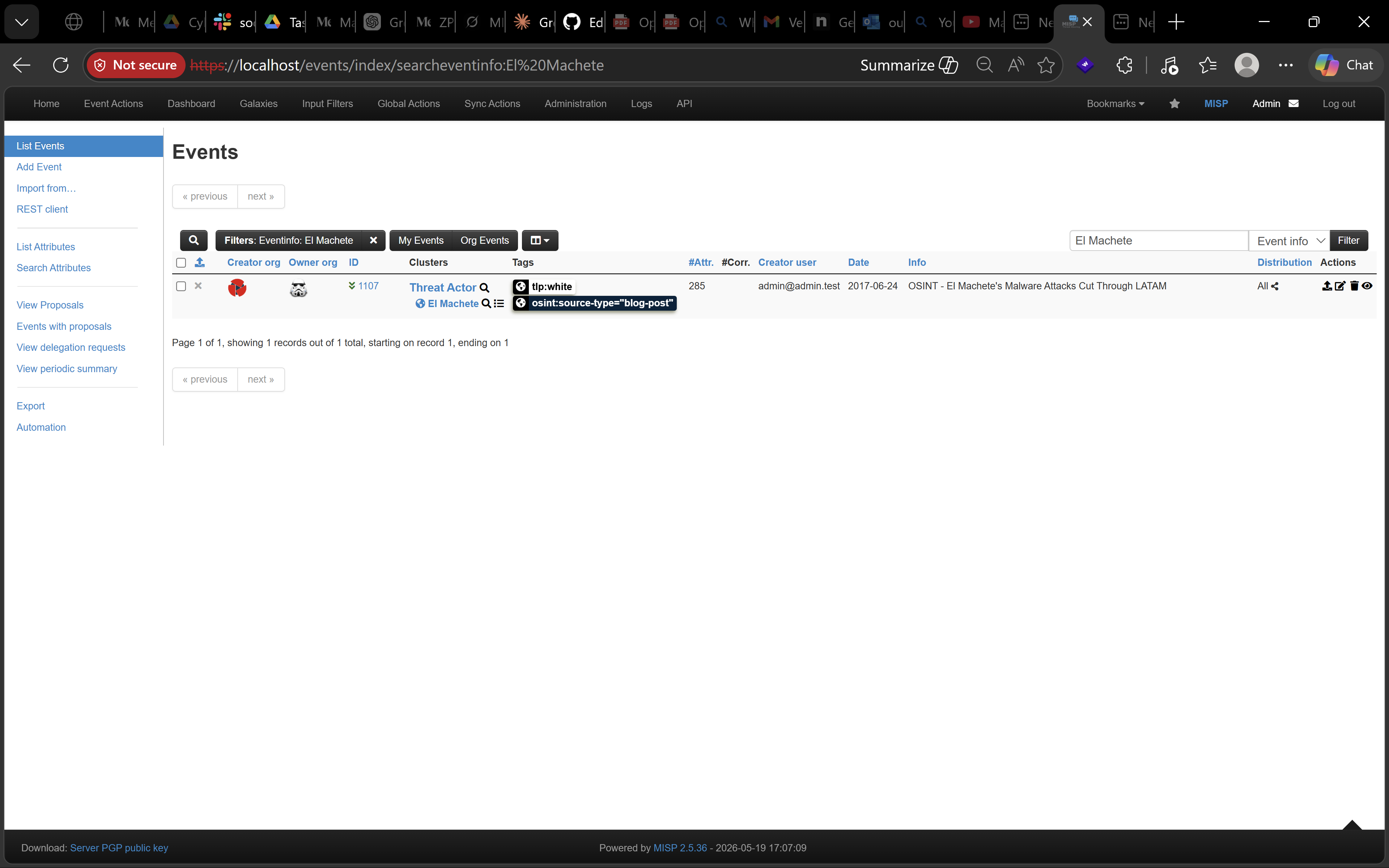Screen dimensions: 1389x868
Task: Sort events by Date column header
Action: [858, 262]
